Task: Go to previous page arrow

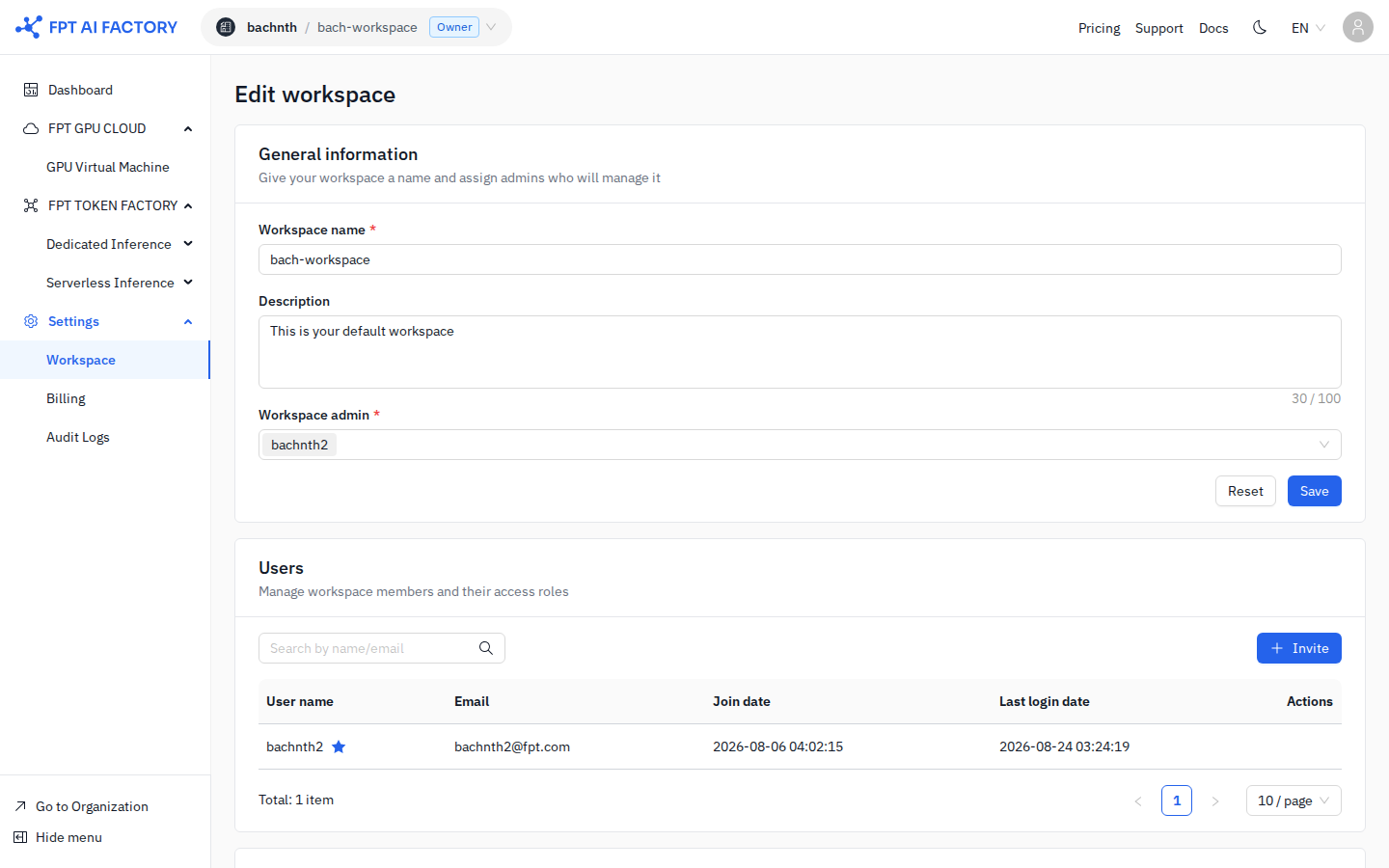Action: (x=1138, y=800)
